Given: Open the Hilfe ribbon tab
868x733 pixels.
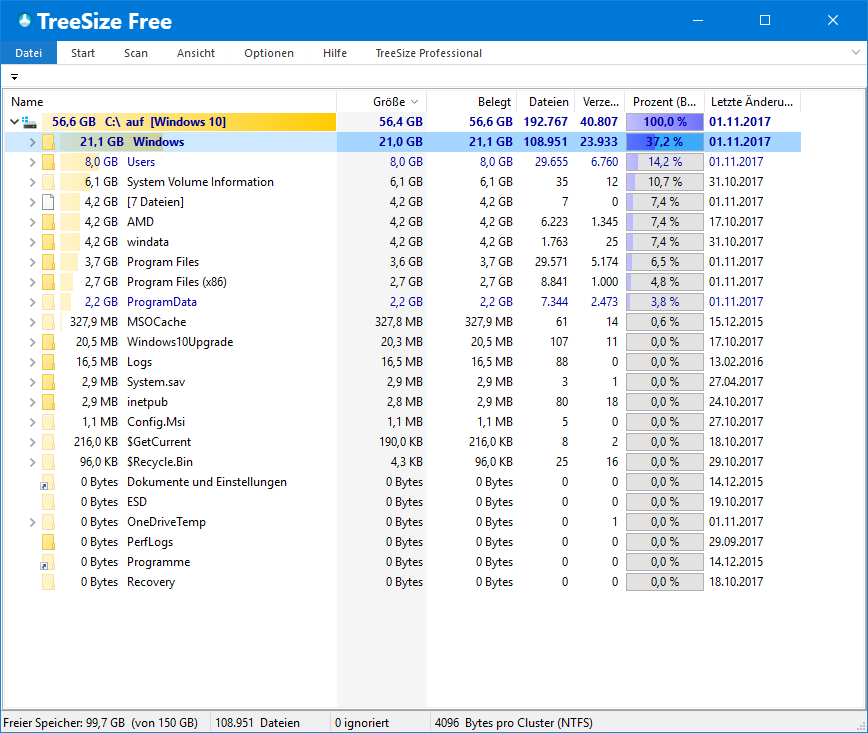Looking at the screenshot, I should [x=335, y=53].
